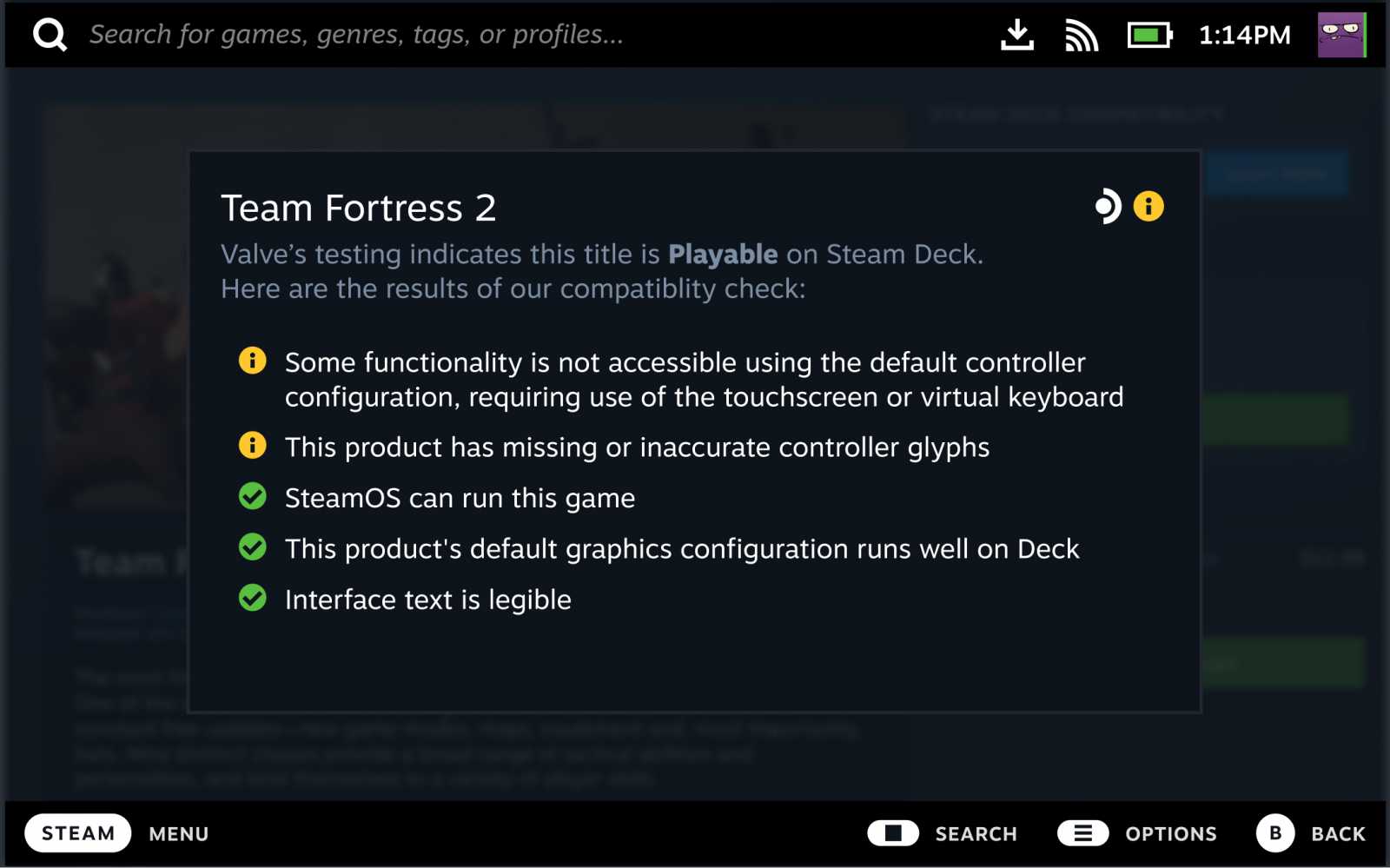Click the Team Fortress 2 dialog title
Viewport: 1390px width, 868px height.
[359, 209]
